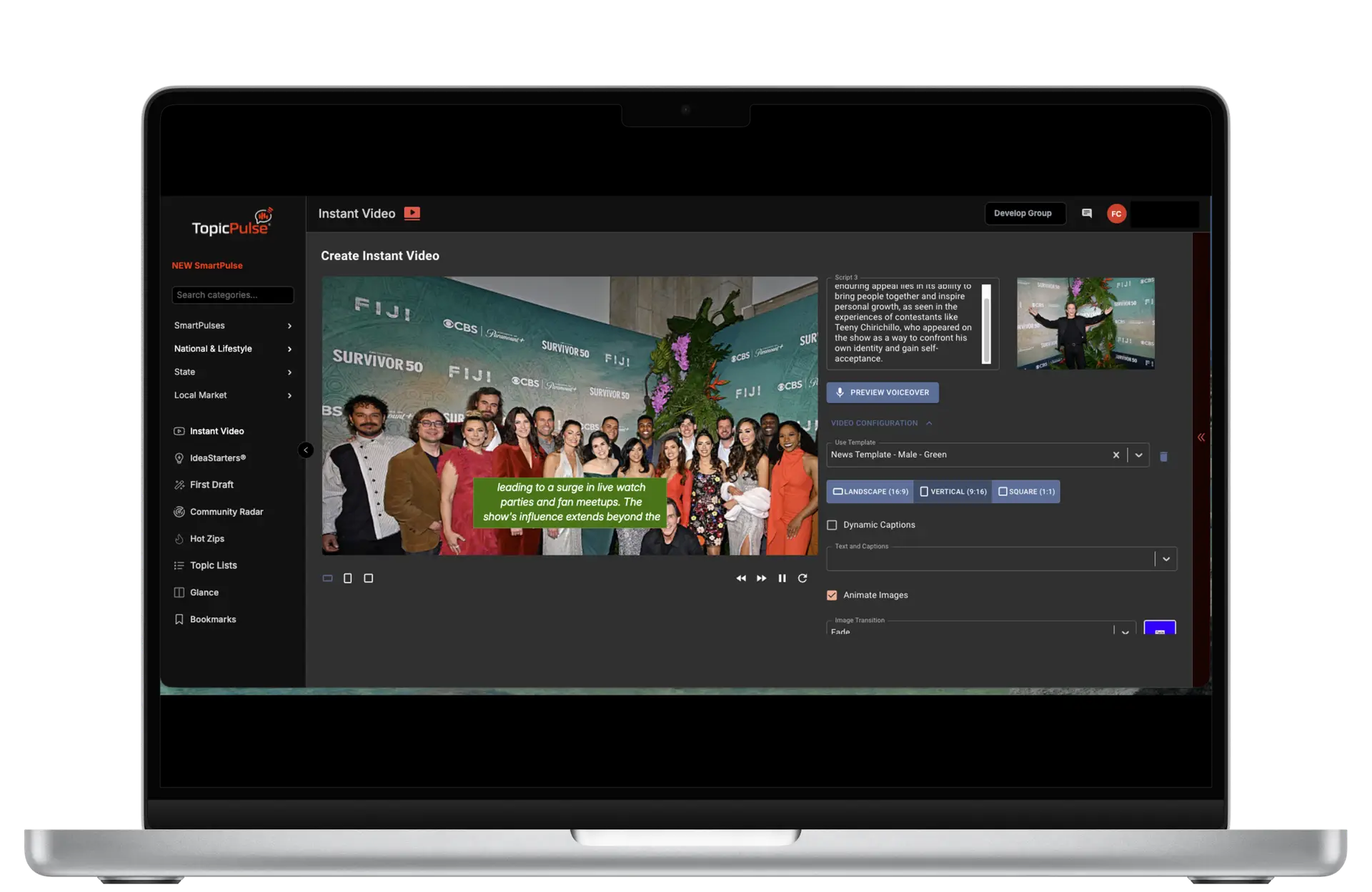1372x892 pixels.
Task: Expand the State category
Action: click(233, 372)
